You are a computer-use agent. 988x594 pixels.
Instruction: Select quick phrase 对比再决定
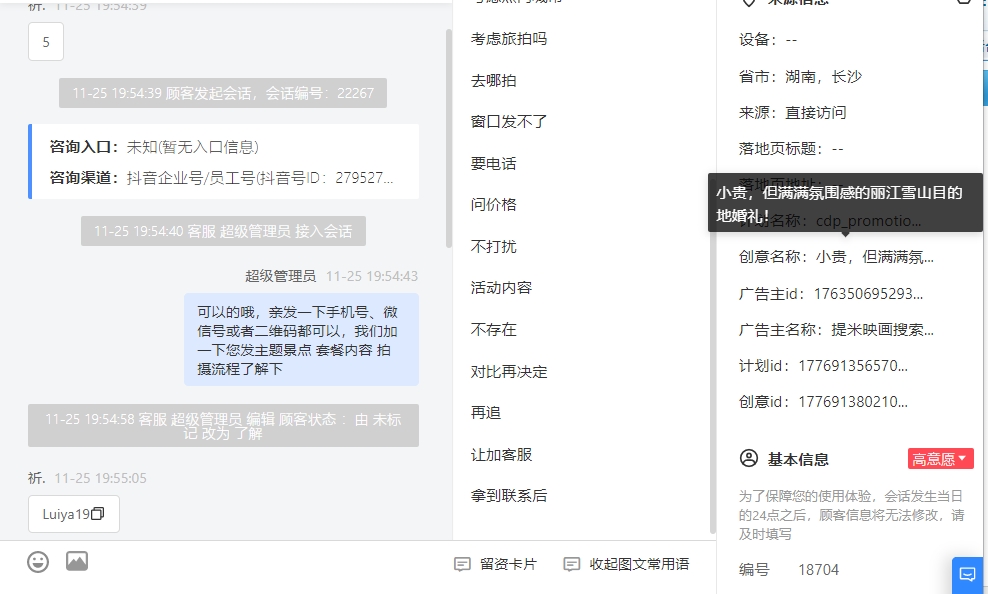[508, 372]
